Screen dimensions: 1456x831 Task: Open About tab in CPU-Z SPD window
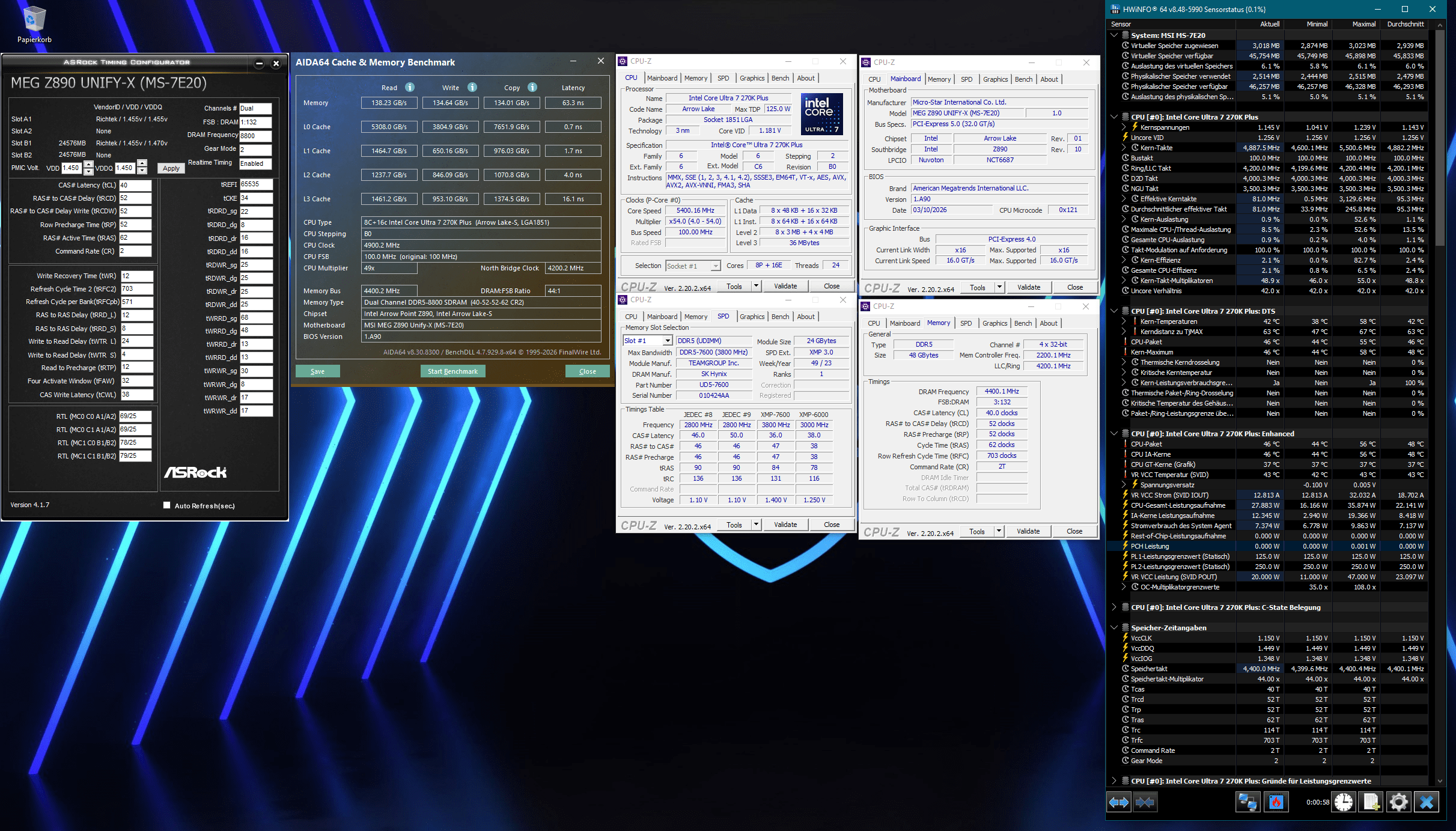[x=806, y=317]
